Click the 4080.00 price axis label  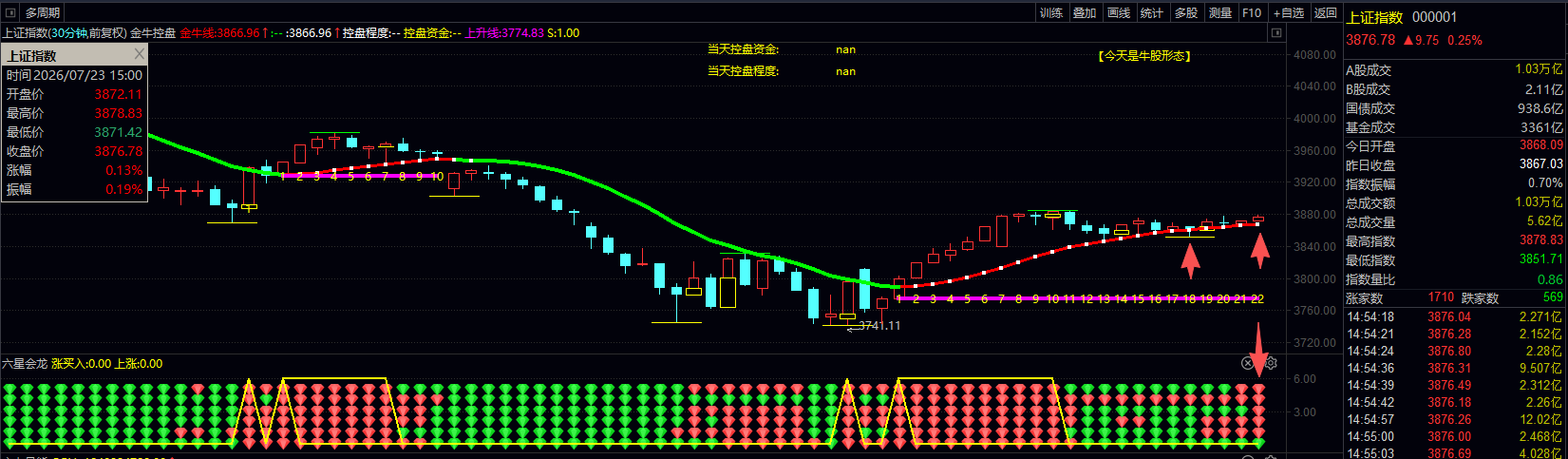click(x=1314, y=54)
